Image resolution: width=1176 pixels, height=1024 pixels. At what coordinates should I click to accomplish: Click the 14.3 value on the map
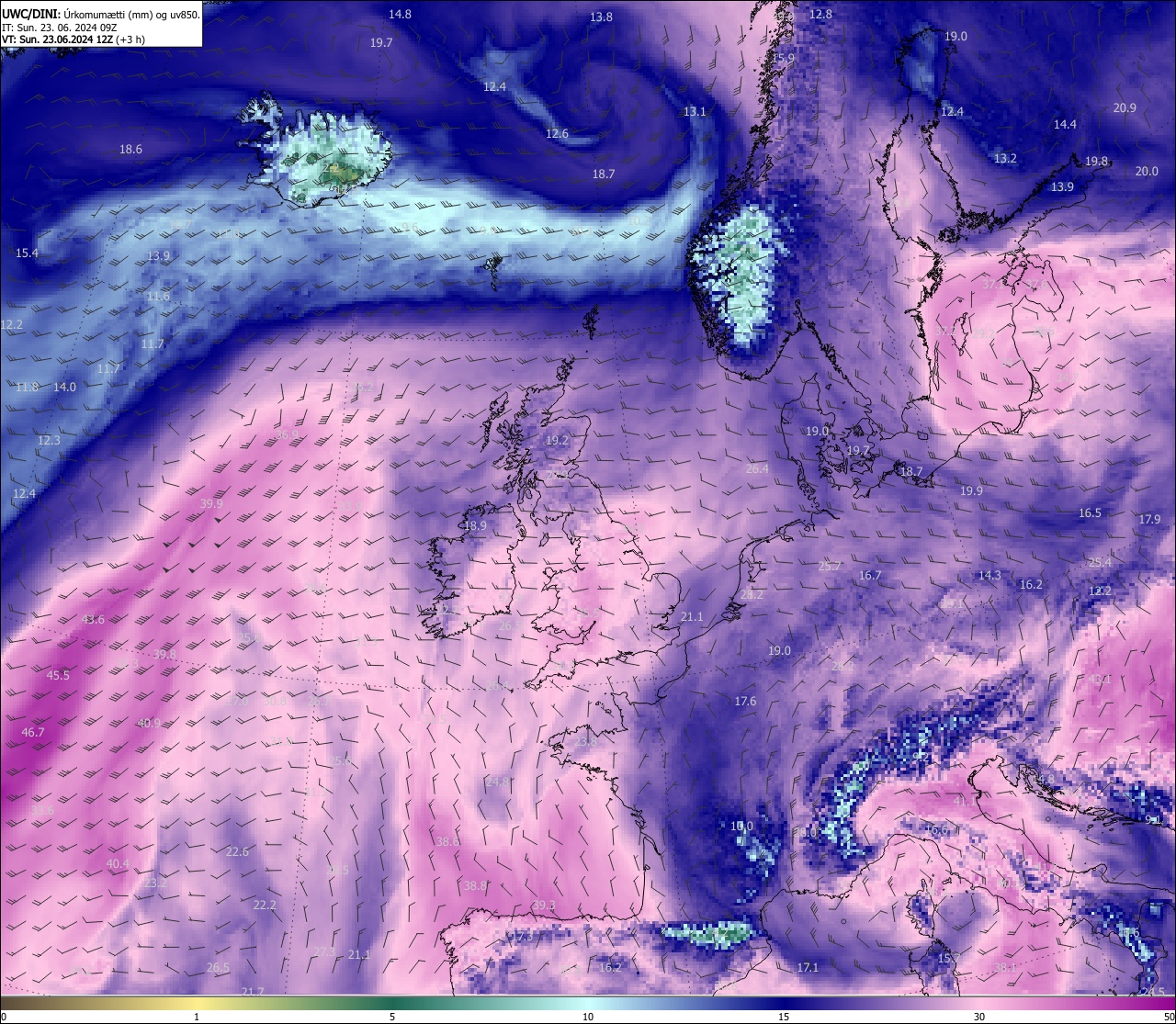[x=989, y=575]
